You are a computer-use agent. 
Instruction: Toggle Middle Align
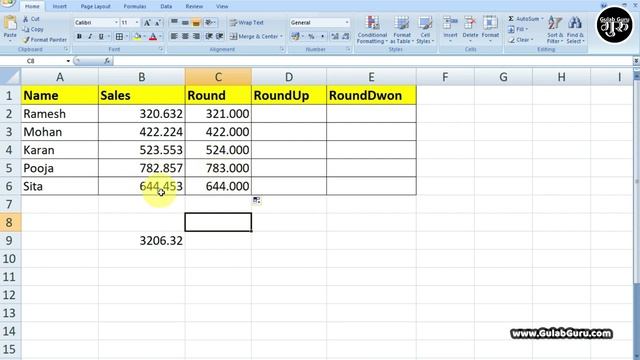pyautogui.click(x=185, y=23)
